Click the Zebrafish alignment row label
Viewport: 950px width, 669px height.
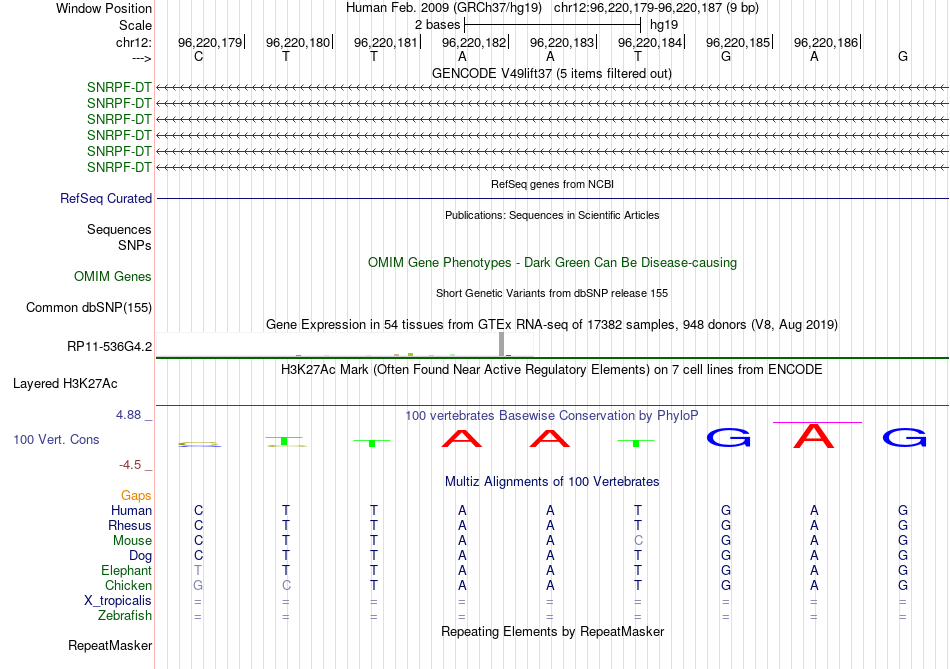pos(125,615)
